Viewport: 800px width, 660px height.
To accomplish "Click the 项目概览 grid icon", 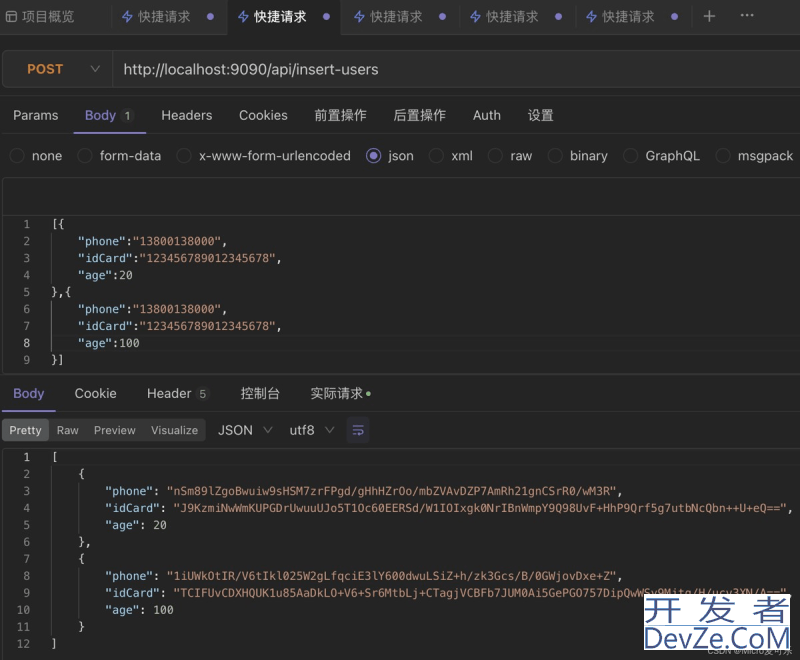I will tap(11, 17).
